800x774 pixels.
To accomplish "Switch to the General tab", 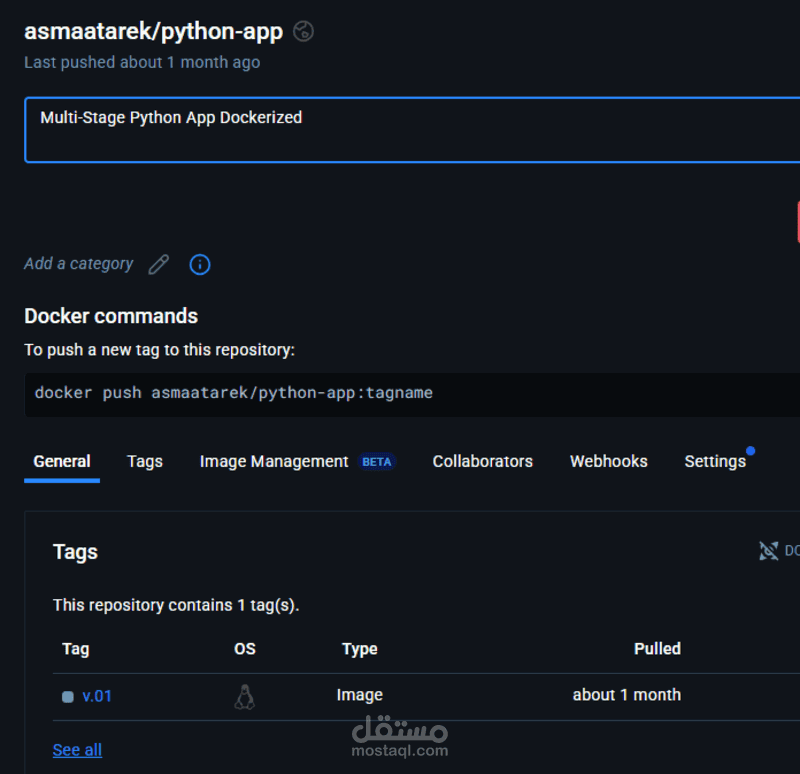I will [x=62, y=461].
